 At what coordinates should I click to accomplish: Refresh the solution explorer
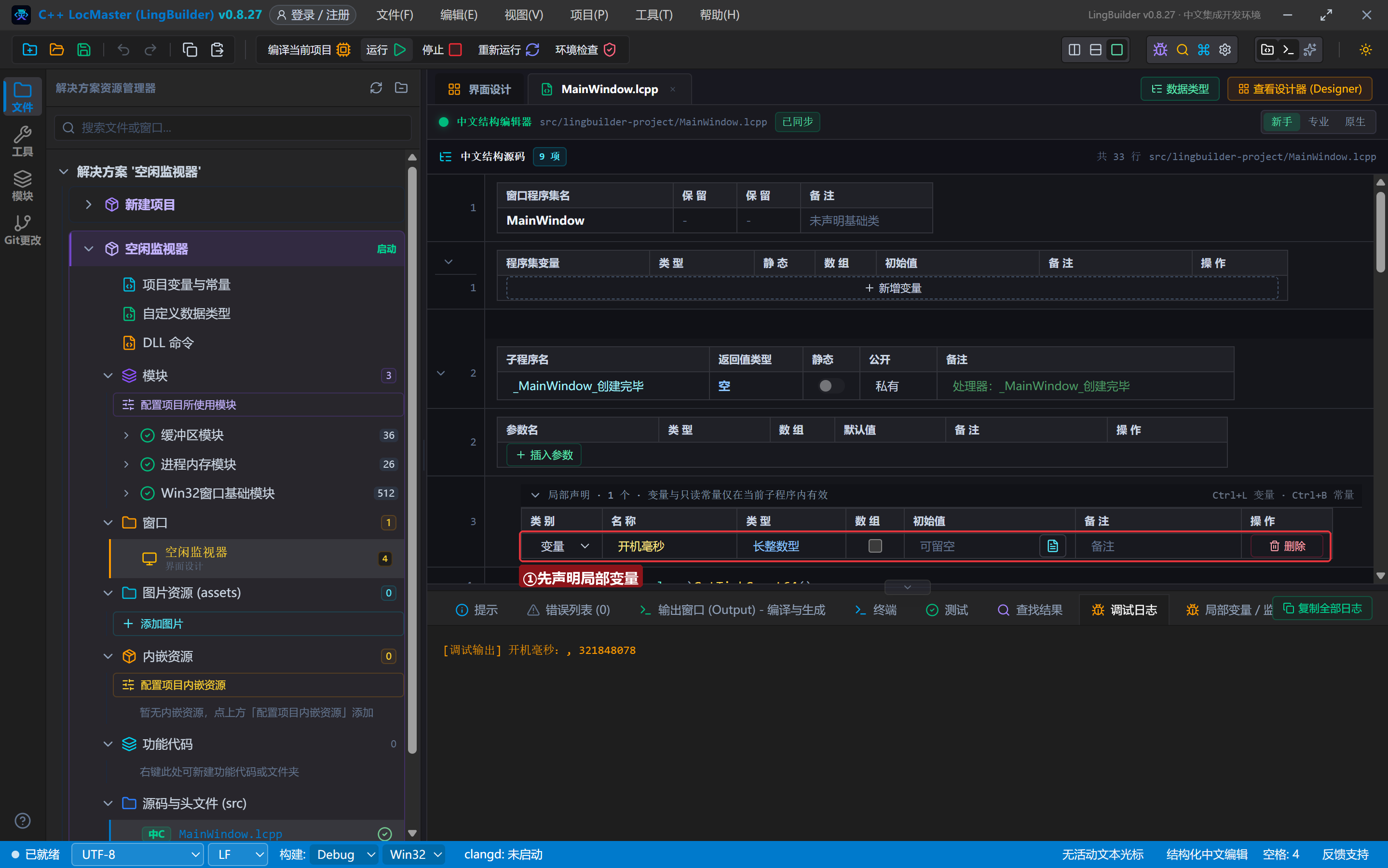coord(376,88)
